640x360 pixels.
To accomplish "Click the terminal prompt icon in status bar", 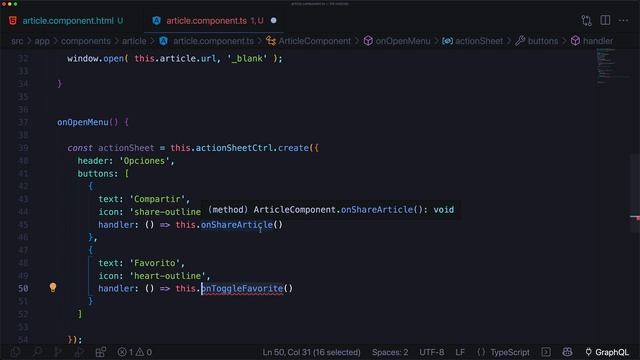I will tap(546, 352).
